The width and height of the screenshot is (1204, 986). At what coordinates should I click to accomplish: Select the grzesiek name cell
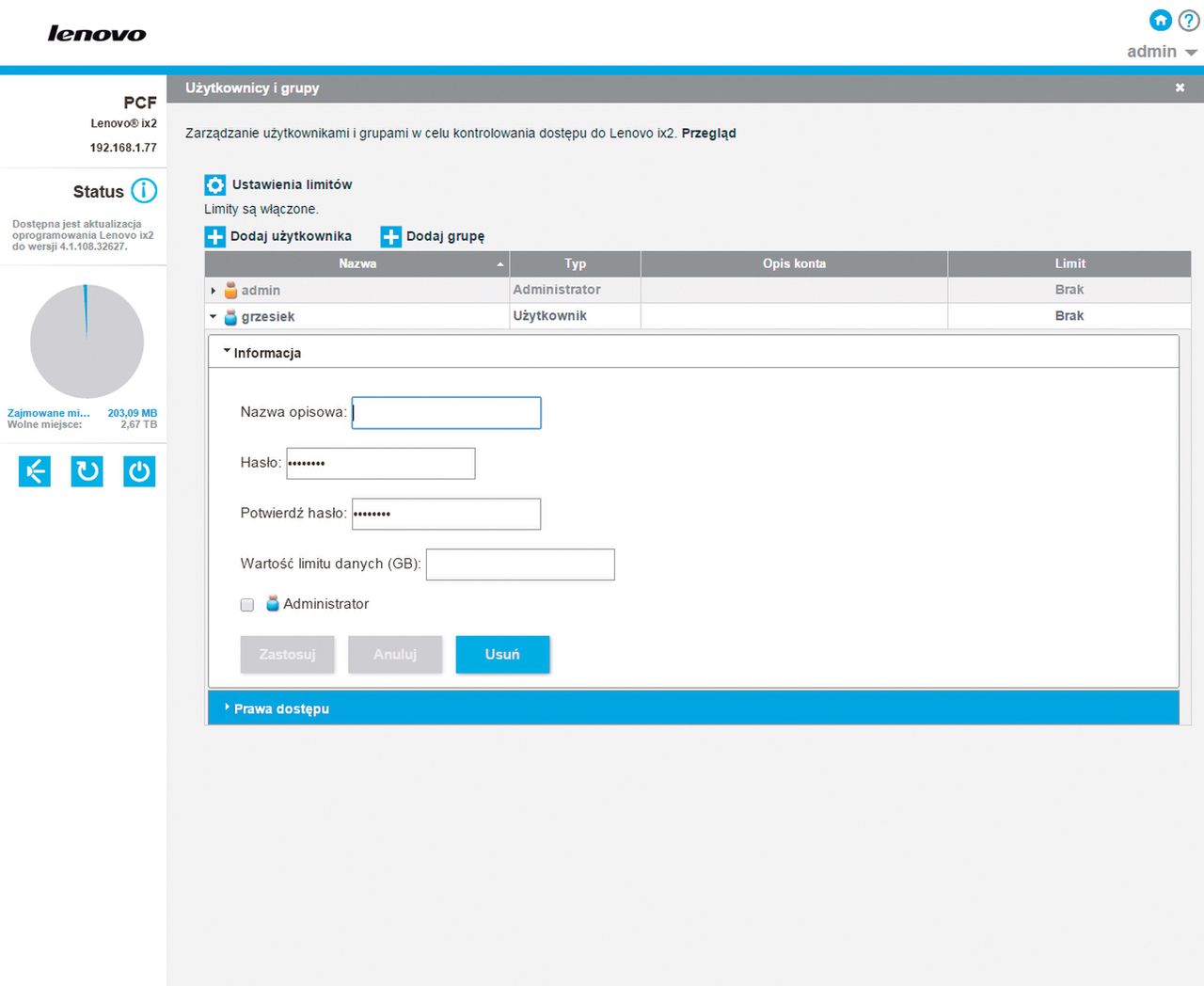click(x=357, y=317)
